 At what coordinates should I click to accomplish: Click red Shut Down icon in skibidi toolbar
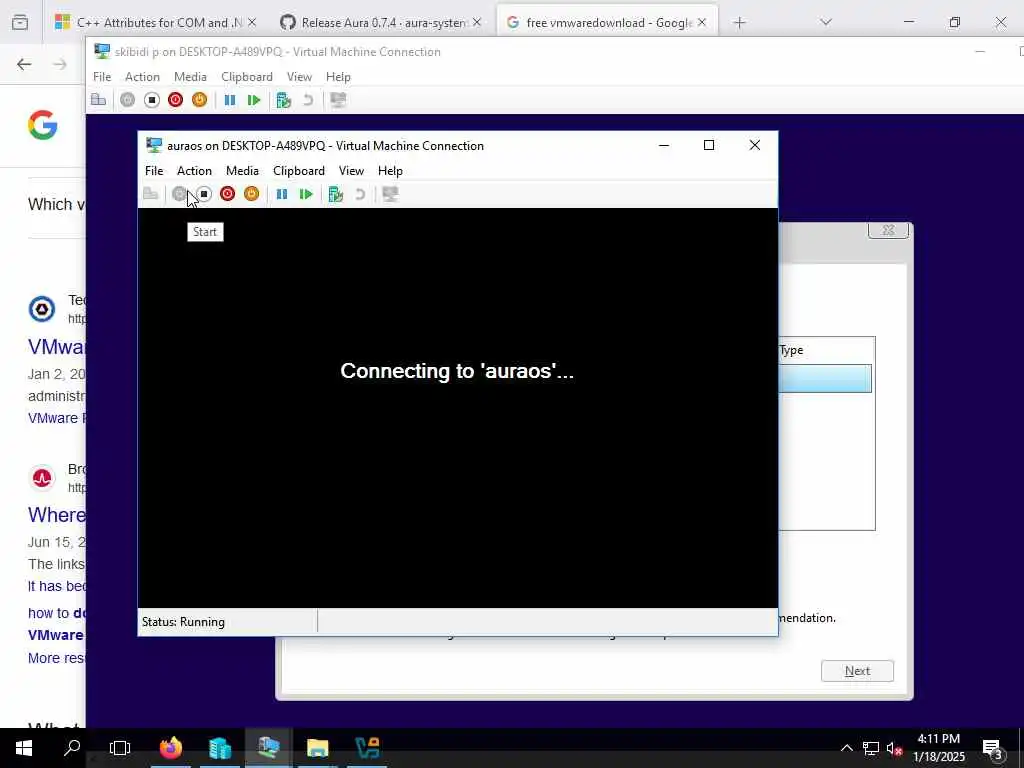175,100
